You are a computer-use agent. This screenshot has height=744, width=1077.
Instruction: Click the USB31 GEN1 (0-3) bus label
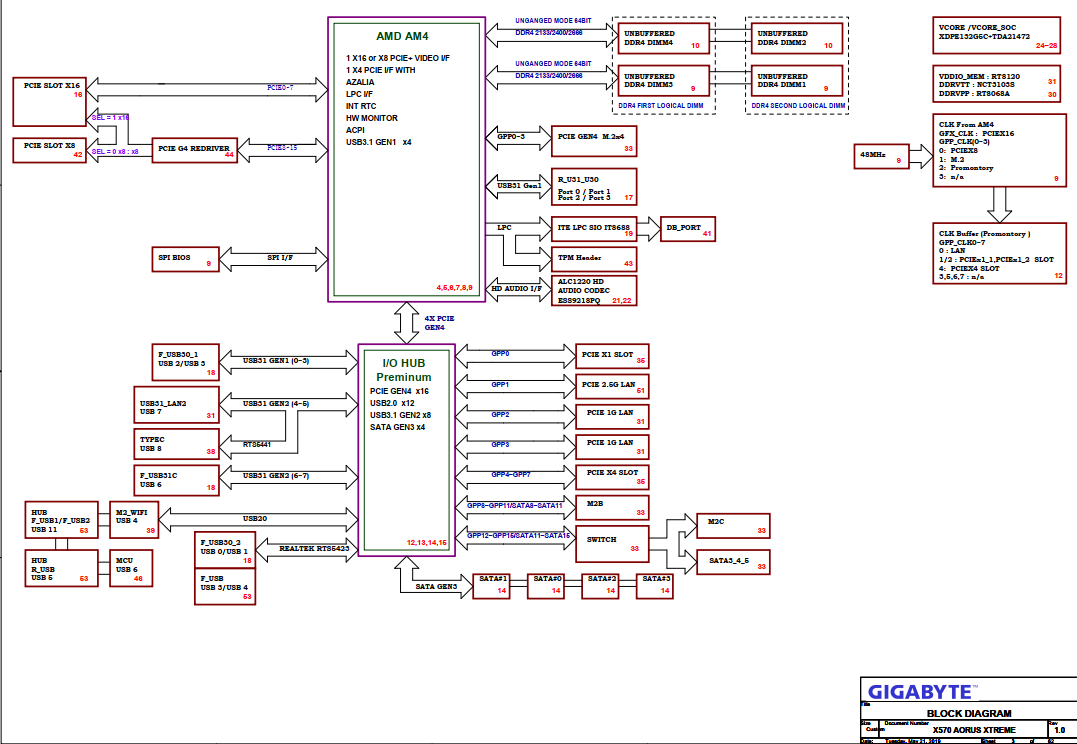pyautogui.click(x=276, y=361)
